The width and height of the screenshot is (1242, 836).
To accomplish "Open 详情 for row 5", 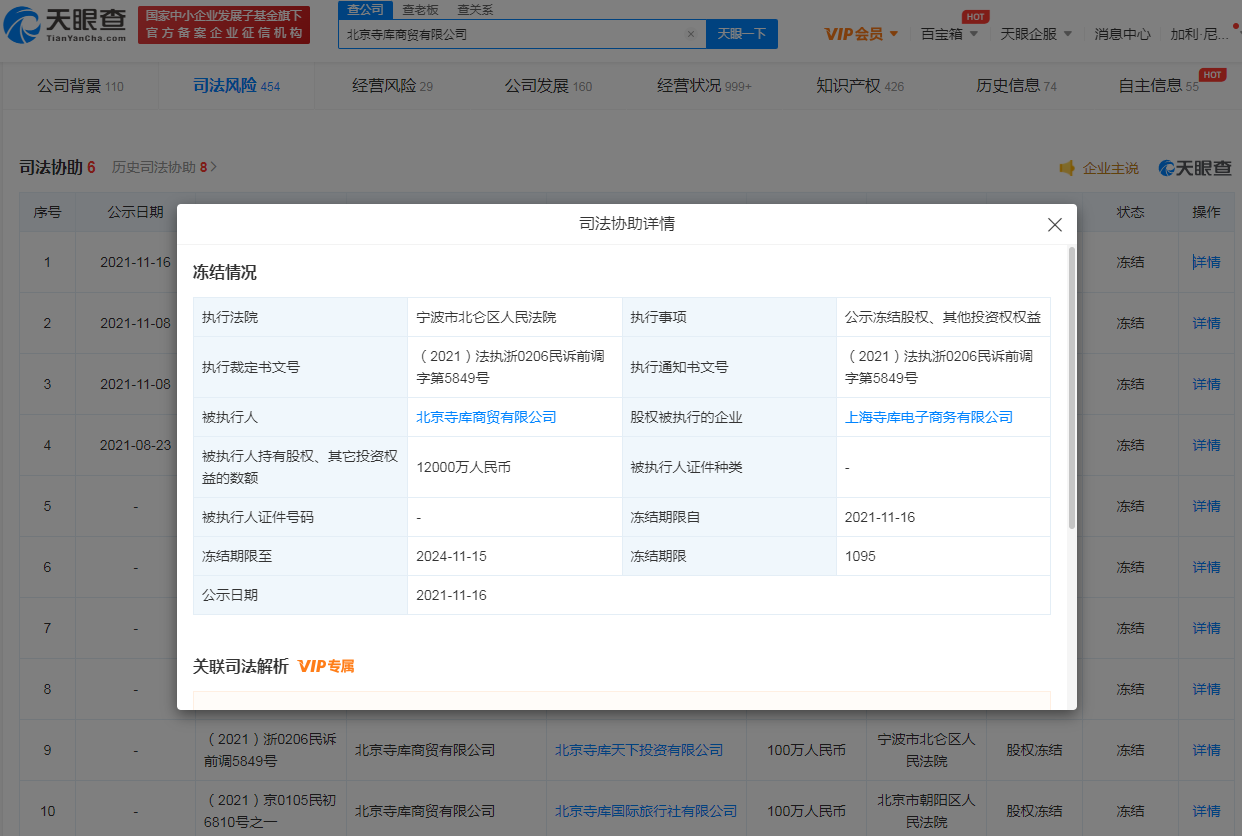I will 1206,506.
